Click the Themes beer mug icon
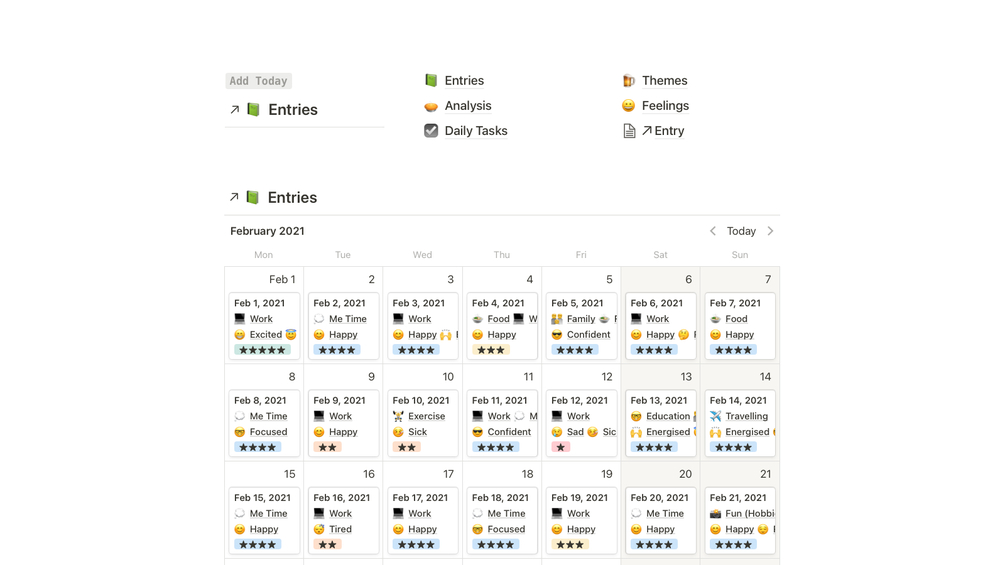This screenshot has height=565, width=1005. coord(629,81)
